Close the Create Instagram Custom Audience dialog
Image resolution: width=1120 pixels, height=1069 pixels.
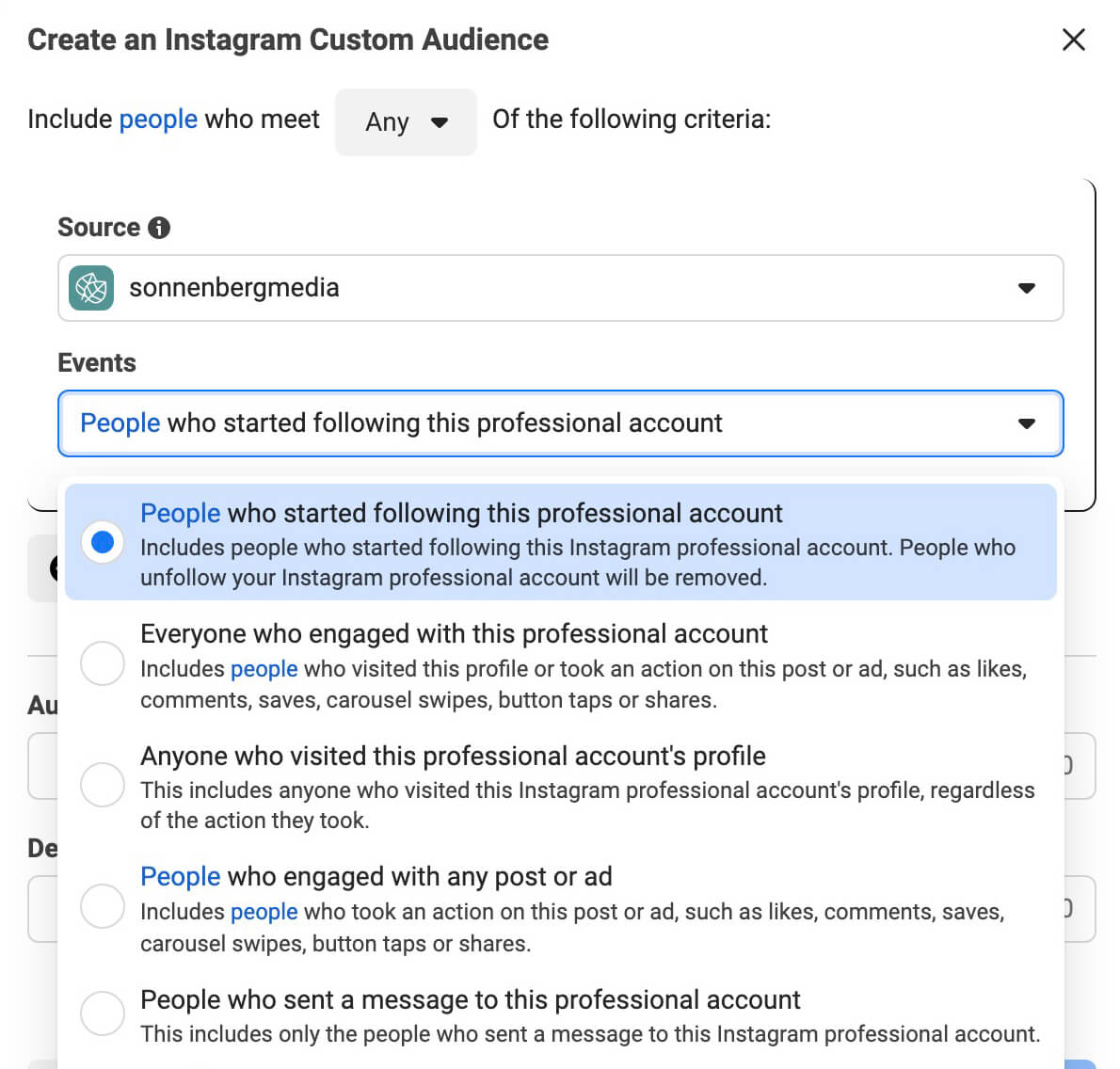(1073, 40)
